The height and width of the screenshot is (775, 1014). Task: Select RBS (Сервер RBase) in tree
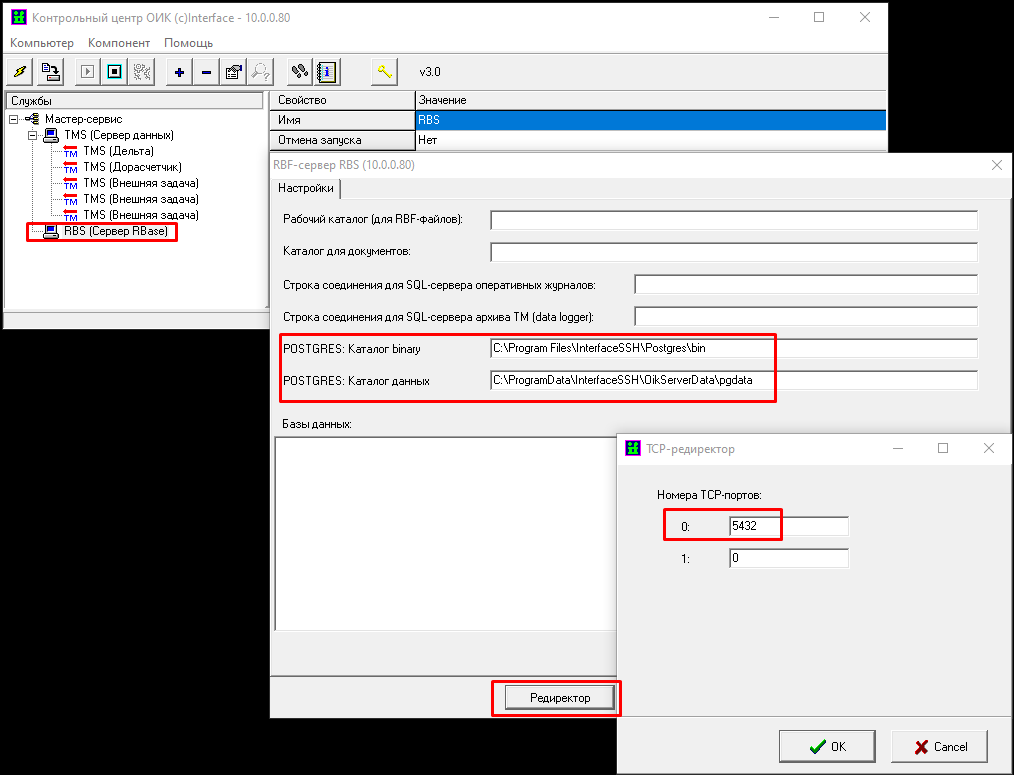115,231
